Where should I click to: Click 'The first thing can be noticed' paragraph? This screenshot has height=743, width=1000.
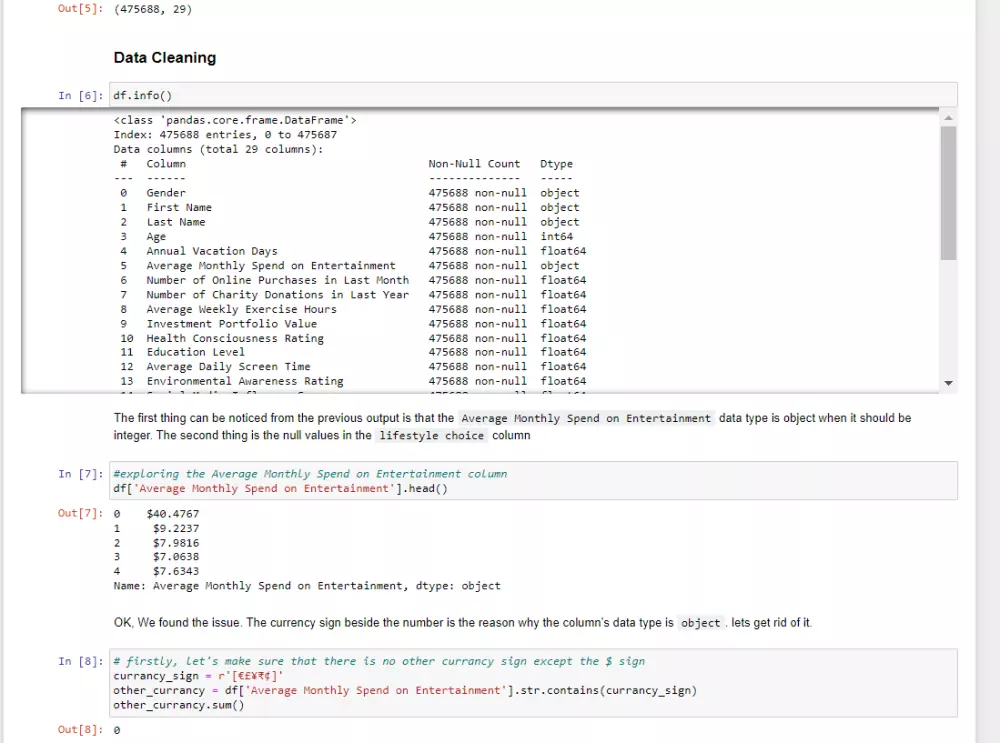tap(512, 427)
